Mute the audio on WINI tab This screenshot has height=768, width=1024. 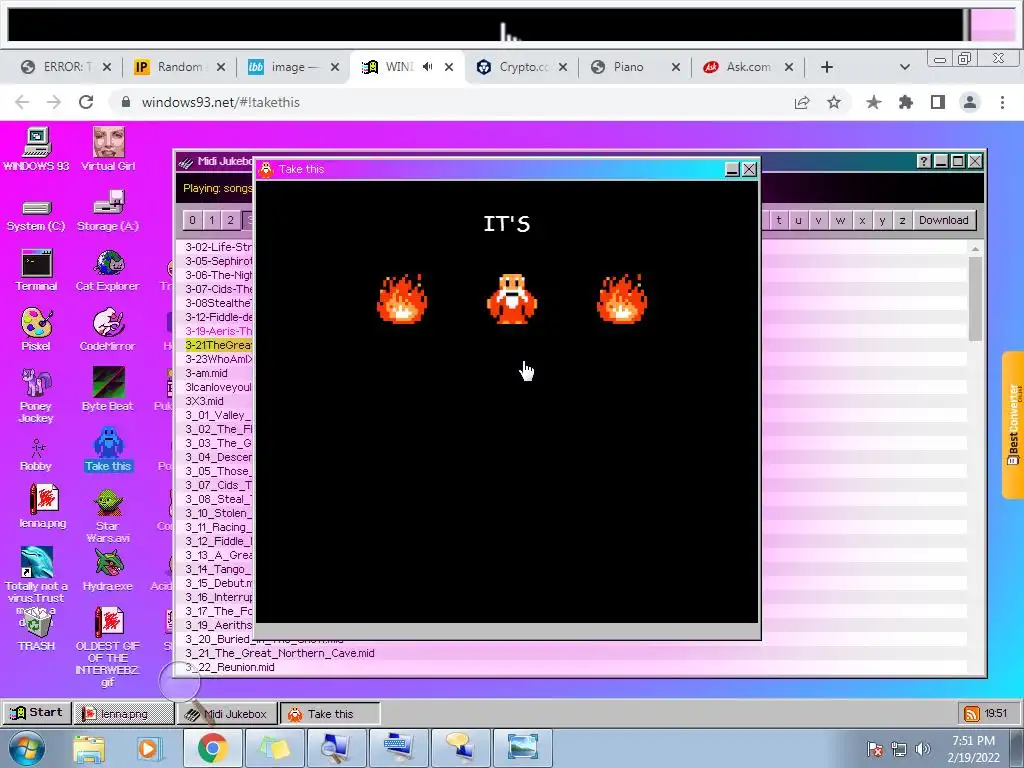[x=428, y=67]
